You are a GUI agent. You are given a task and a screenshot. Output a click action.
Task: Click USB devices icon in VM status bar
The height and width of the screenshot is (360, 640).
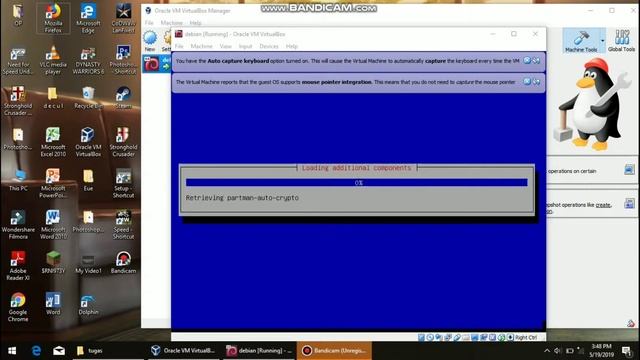tap(457, 337)
